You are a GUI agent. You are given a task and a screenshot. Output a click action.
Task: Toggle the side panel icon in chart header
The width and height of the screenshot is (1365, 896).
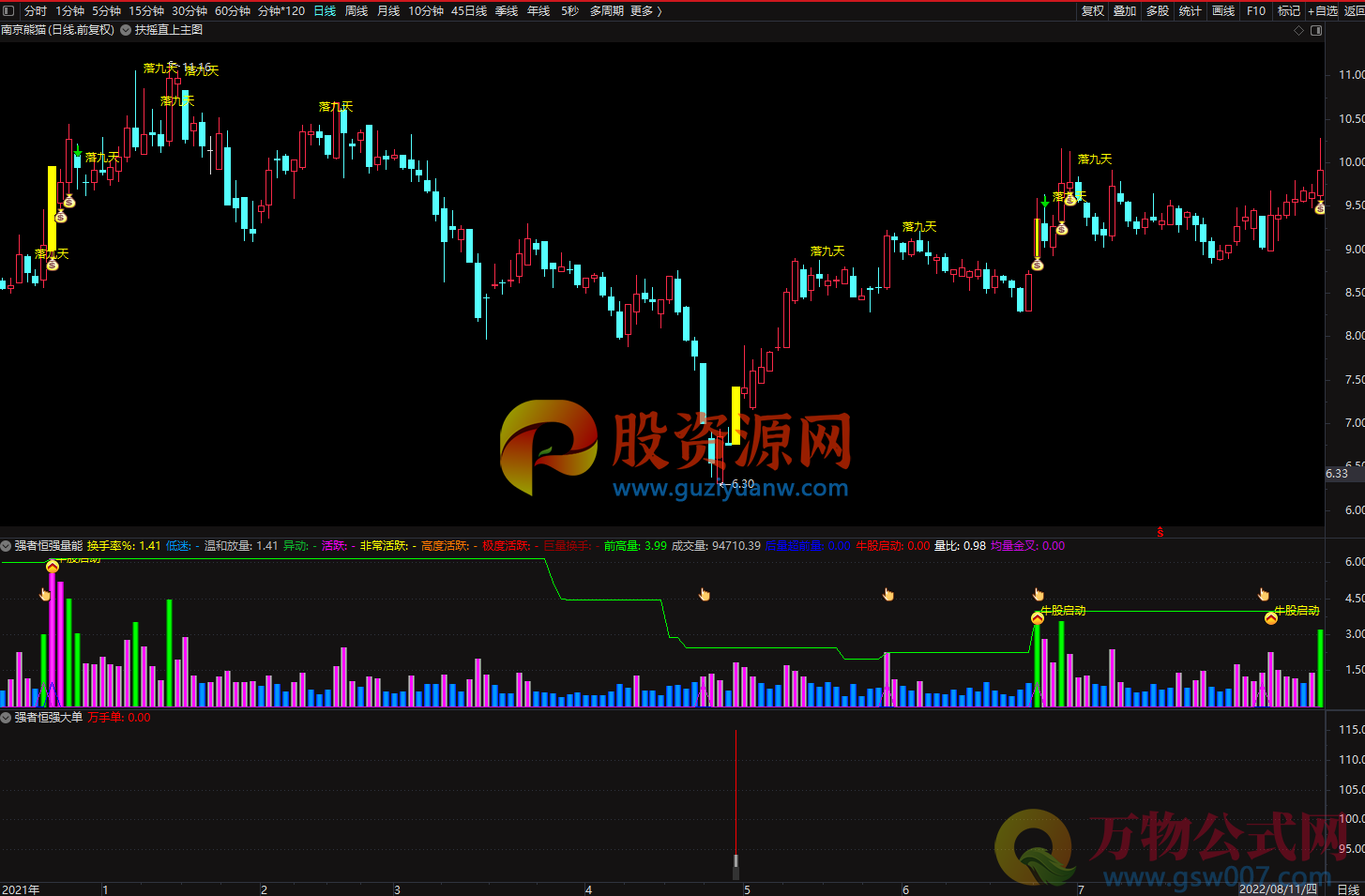pos(1316,30)
